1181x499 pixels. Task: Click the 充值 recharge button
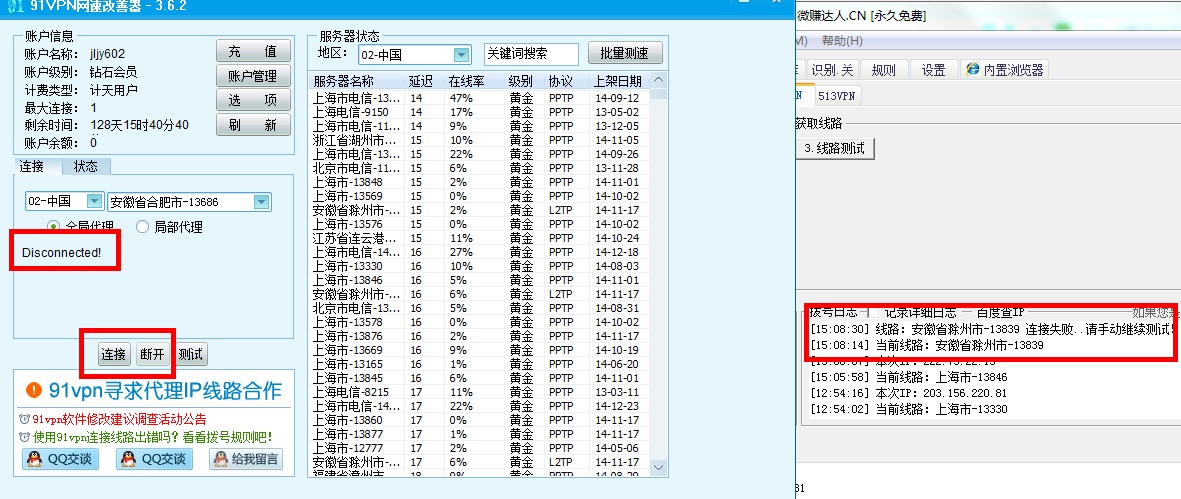(253, 51)
